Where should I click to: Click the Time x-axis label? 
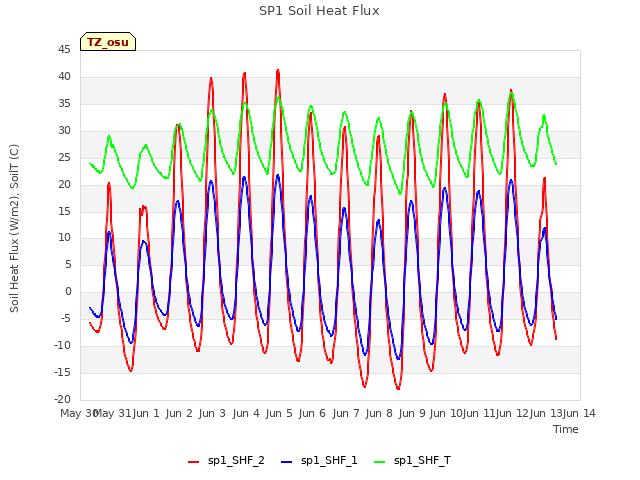click(x=566, y=429)
